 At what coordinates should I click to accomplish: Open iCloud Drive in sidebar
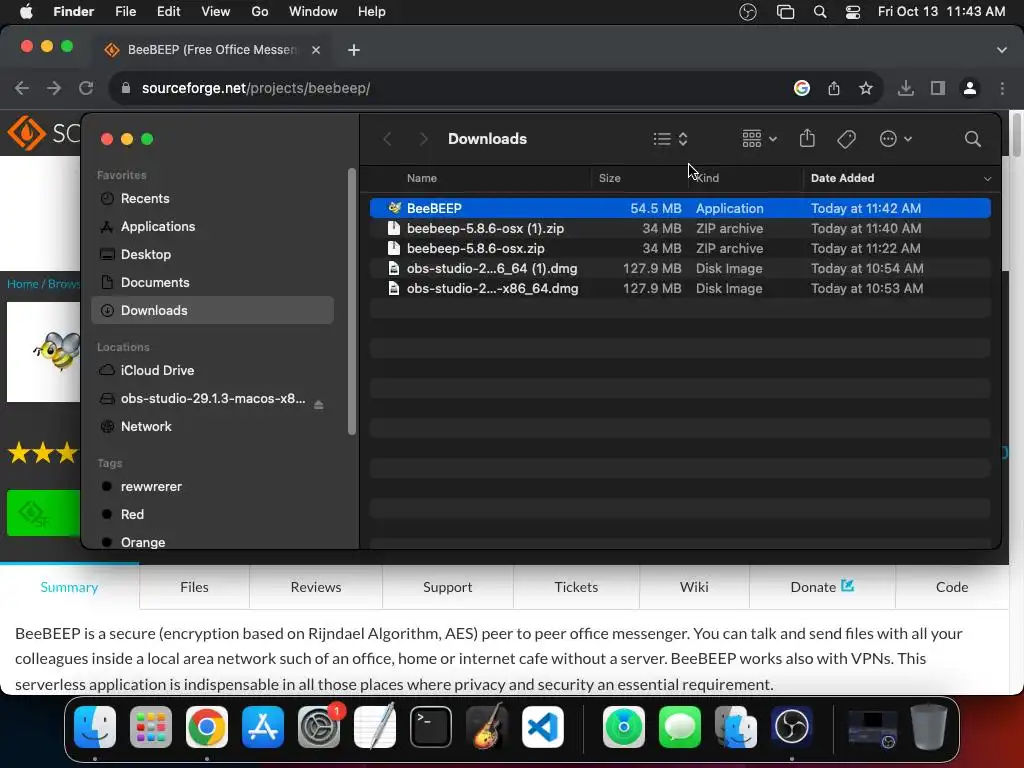pyautogui.click(x=212, y=370)
